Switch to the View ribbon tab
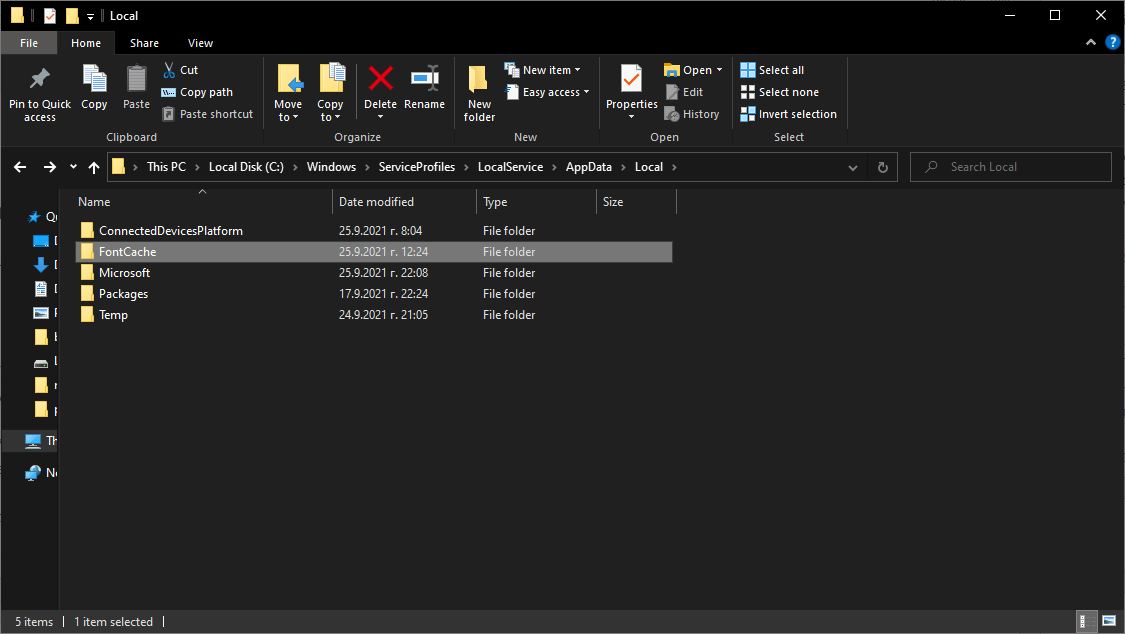Viewport: 1125px width, 634px height. pos(200,43)
